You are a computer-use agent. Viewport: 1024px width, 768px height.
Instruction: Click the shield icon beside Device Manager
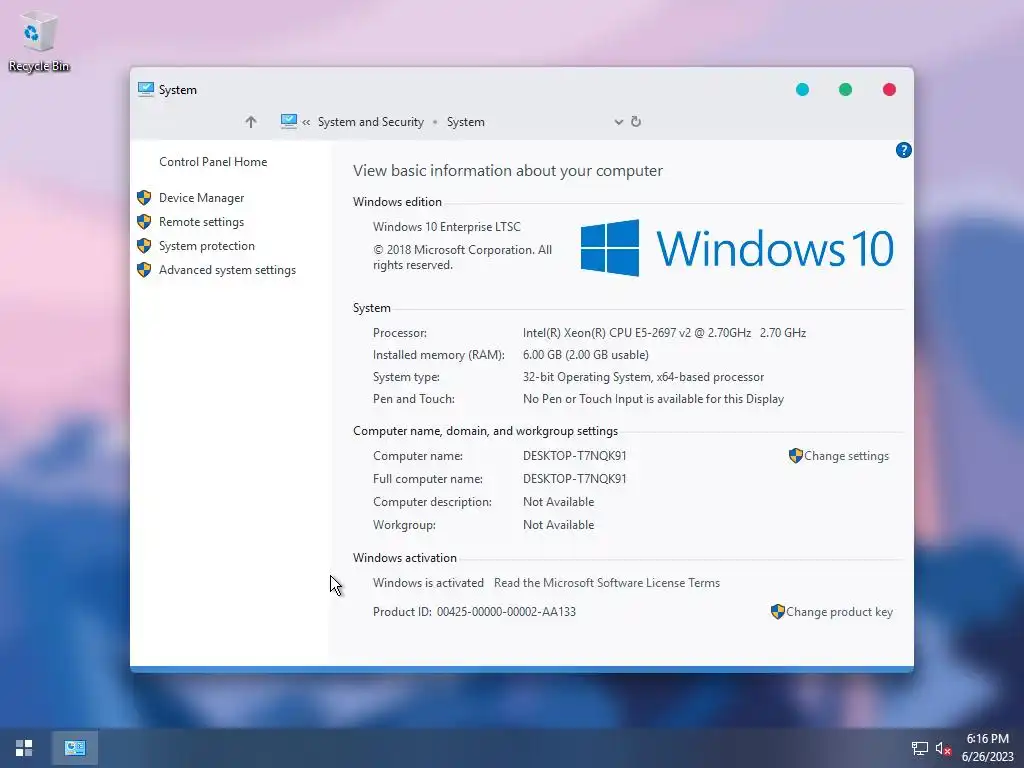pos(144,198)
